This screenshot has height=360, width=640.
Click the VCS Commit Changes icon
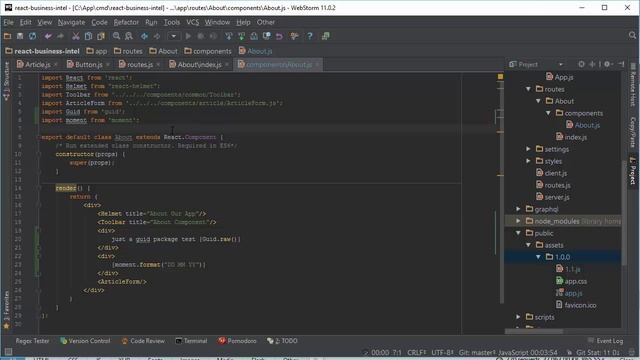click(241, 36)
